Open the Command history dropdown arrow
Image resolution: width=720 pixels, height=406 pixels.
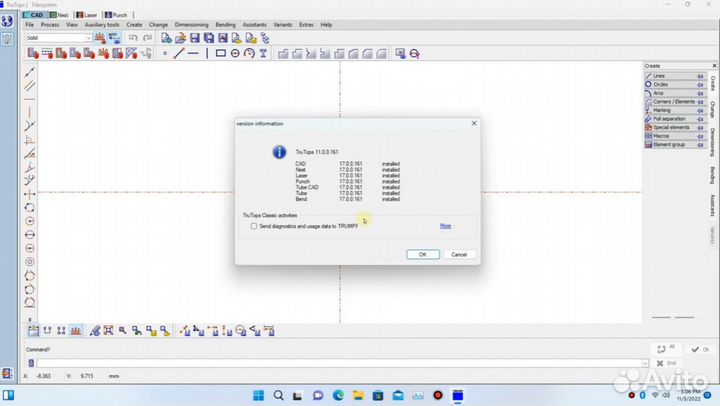click(645, 363)
